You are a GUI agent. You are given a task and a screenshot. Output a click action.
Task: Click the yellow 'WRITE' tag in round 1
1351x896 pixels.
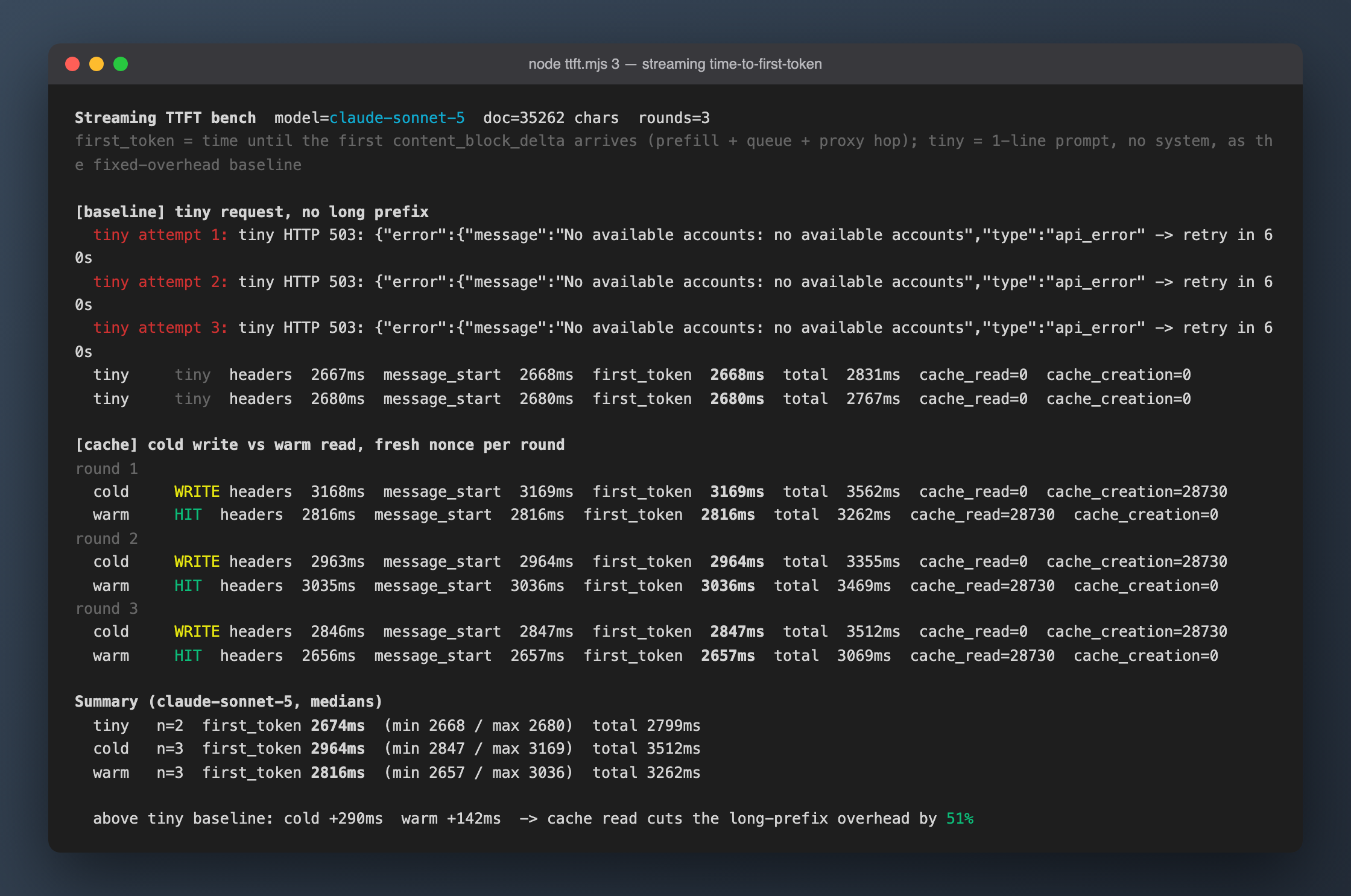coord(197,491)
